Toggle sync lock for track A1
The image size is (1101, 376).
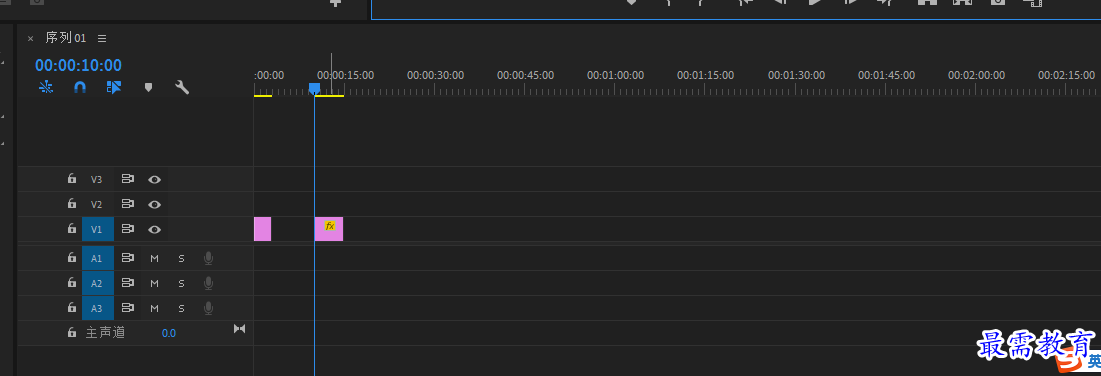pos(127,258)
